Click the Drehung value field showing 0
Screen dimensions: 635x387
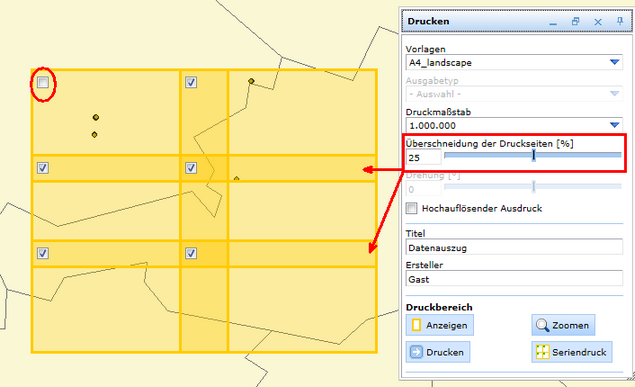pos(424,189)
